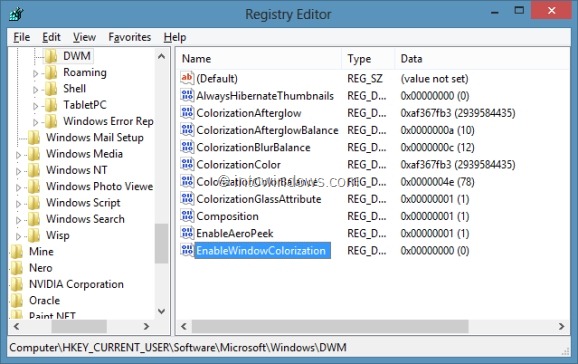Image resolution: width=578 pixels, height=364 pixels.
Task: Select the EnableWindowColorization value name
Action: (x=261, y=251)
